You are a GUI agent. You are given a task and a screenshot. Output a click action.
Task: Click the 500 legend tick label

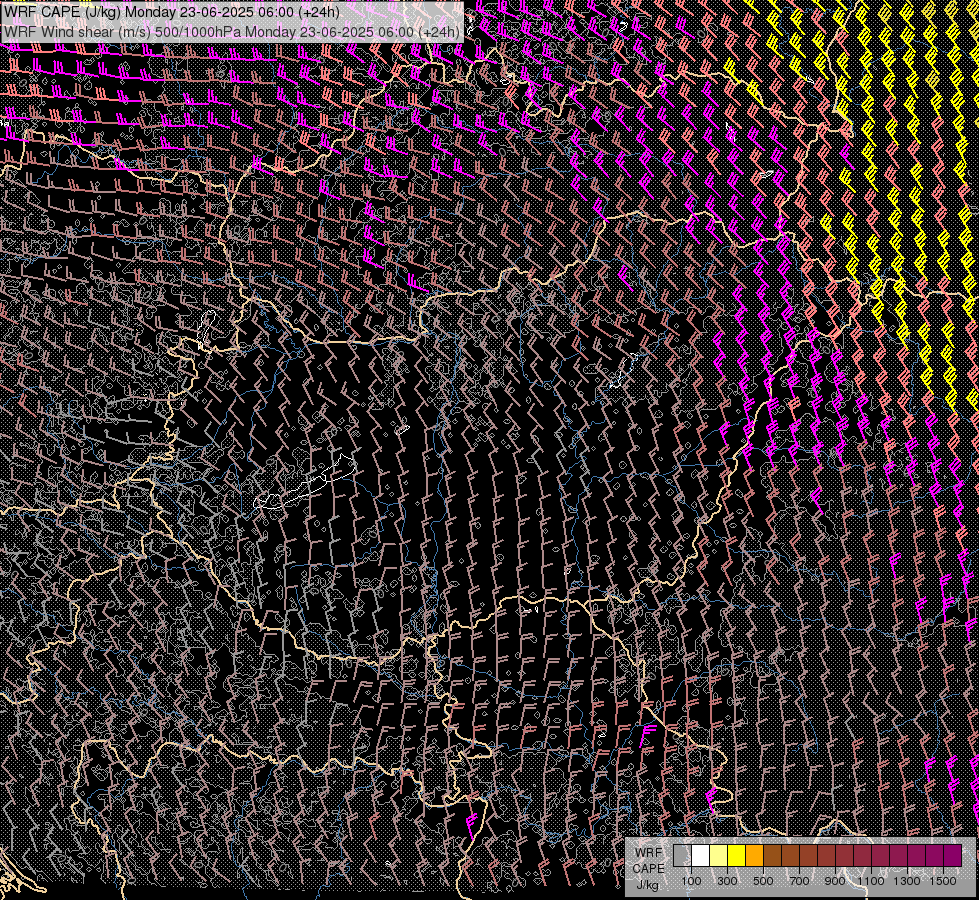coord(763,881)
